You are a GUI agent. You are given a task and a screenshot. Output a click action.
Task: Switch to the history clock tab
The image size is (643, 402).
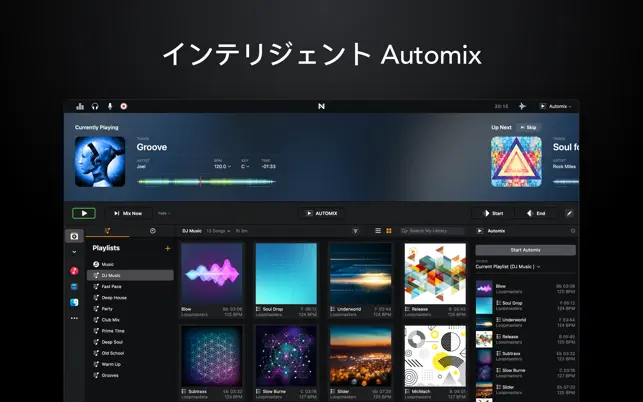[153, 231]
